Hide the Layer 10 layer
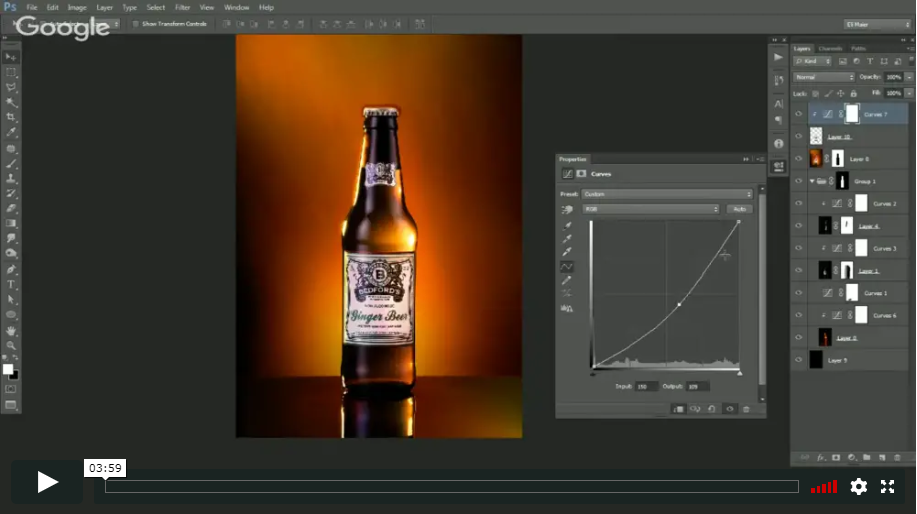917x514 pixels. click(x=798, y=136)
